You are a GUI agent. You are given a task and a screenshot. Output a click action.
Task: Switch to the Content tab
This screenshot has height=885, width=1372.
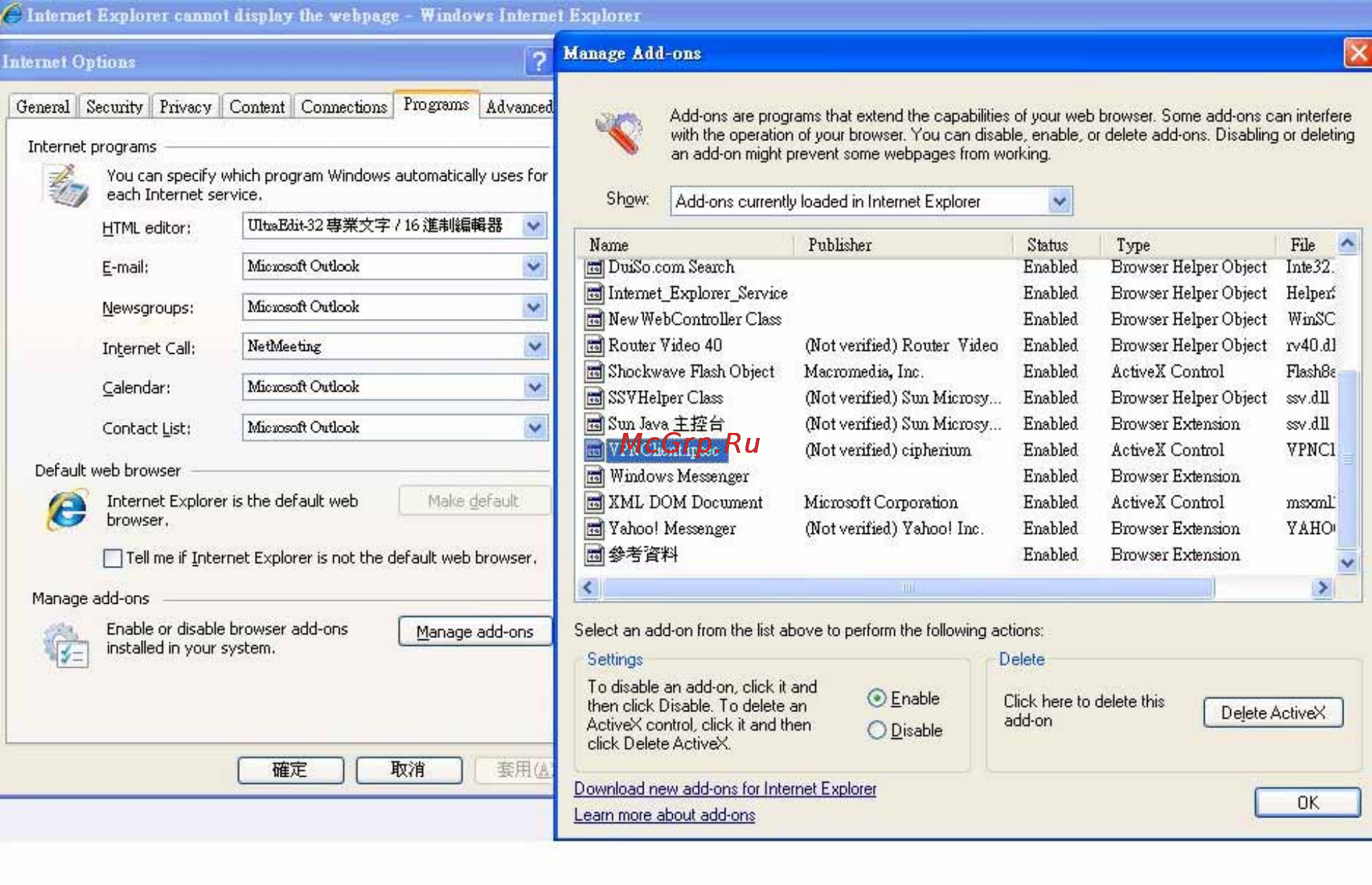(256, 107)
